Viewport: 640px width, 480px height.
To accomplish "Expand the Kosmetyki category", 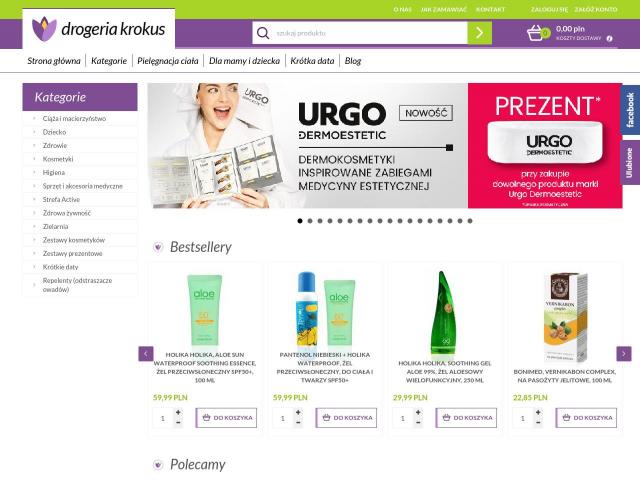I will tap(58, 159).
